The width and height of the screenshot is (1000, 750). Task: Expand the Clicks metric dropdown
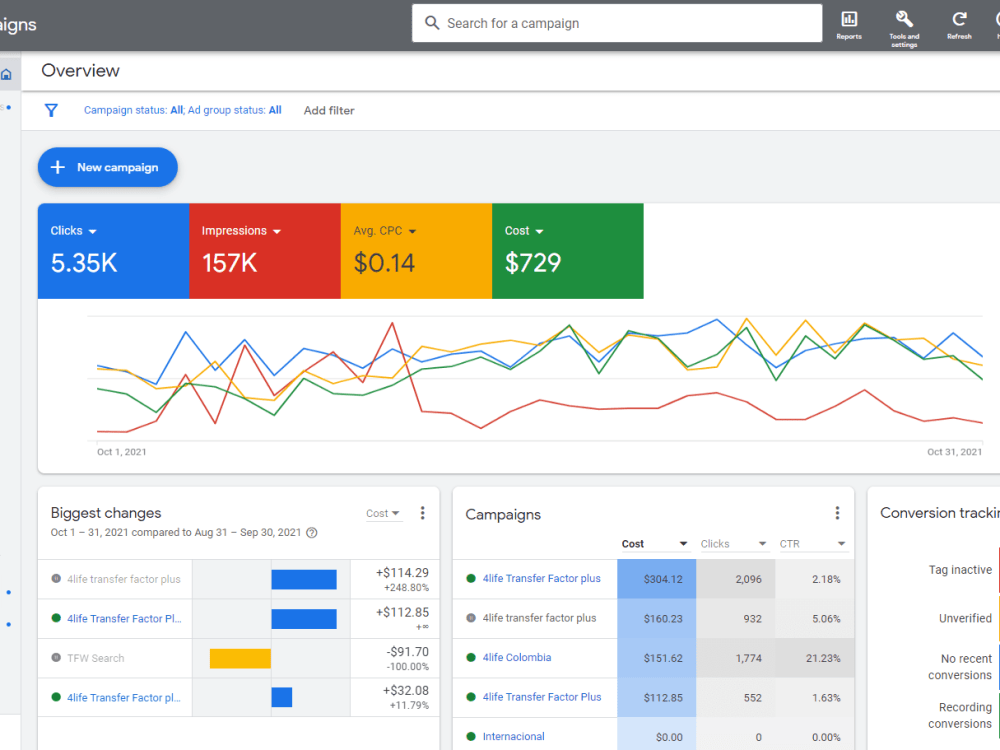92,232
